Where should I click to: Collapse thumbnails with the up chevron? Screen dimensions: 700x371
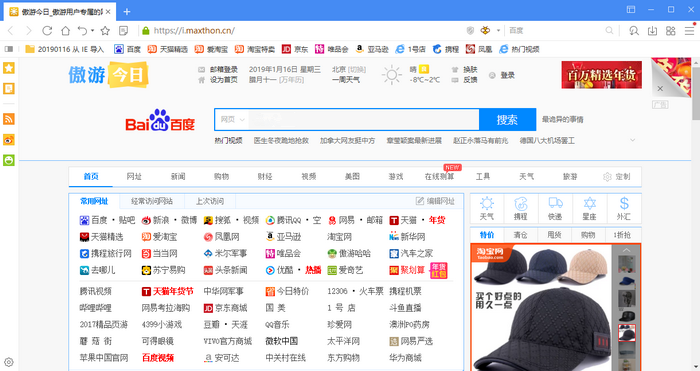coord(626,250)
